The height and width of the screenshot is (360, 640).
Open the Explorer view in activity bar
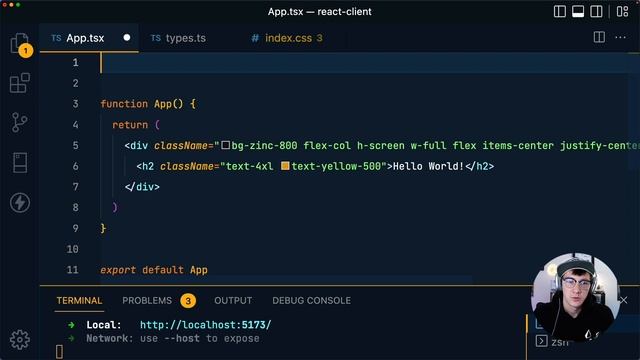[20, 44]
